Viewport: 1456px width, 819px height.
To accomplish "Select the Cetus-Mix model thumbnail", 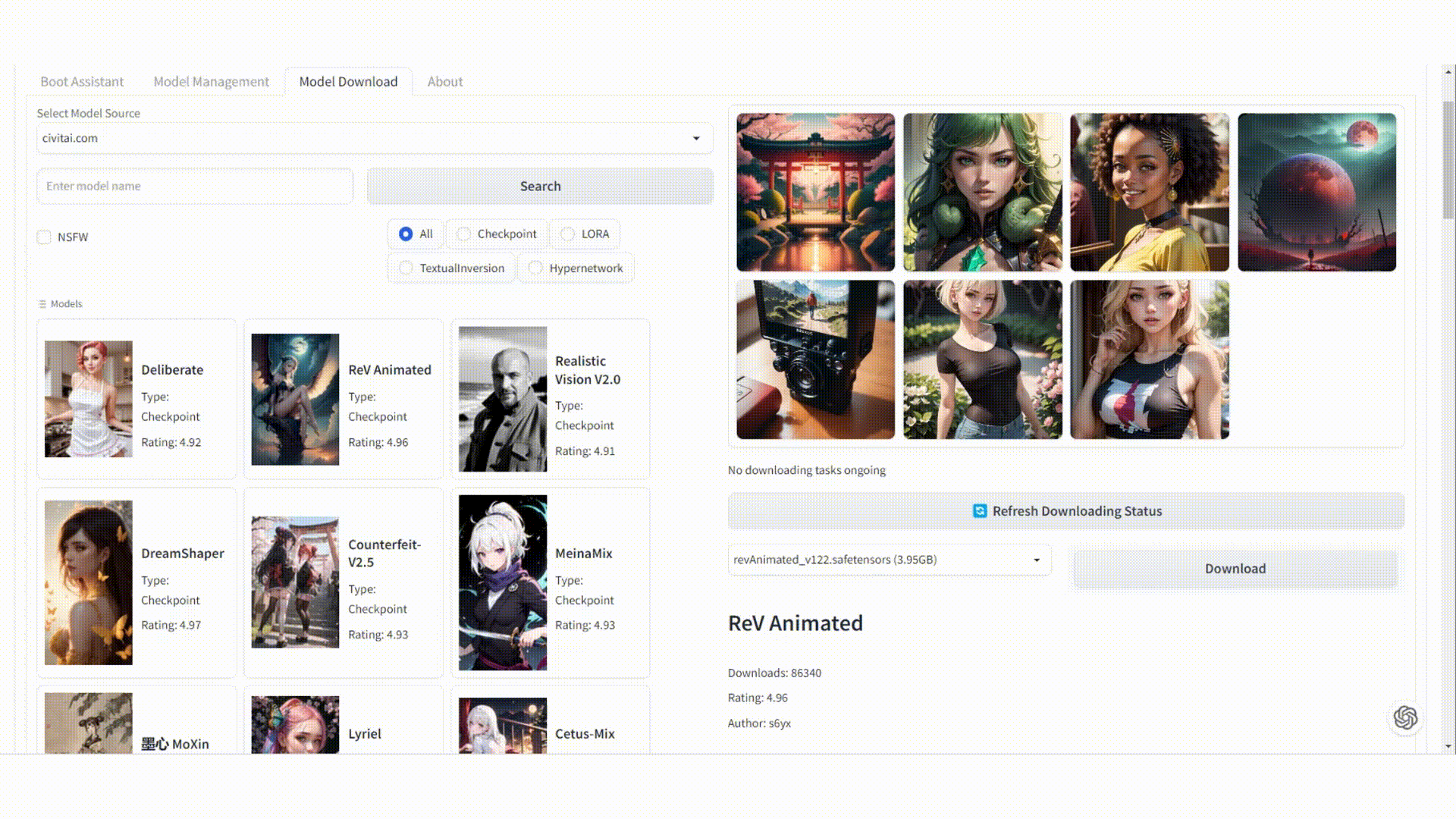I will click(x=502, y=726).
